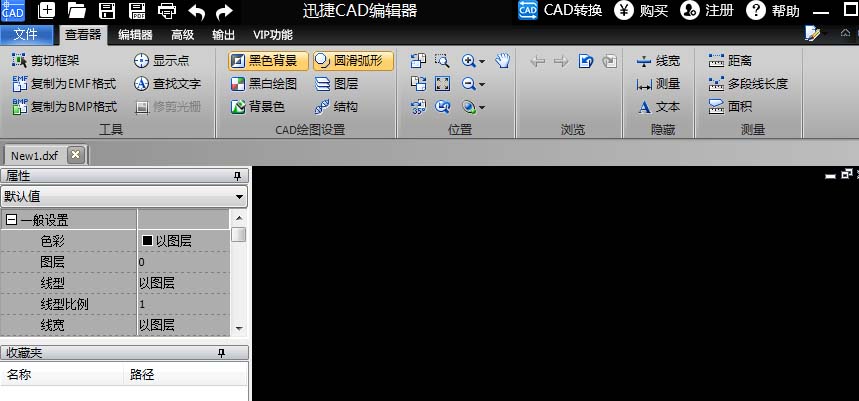Print the drawing via printer icon
Image resolution: width=859 pixels, height=401 pixels.
pos(167,10)
